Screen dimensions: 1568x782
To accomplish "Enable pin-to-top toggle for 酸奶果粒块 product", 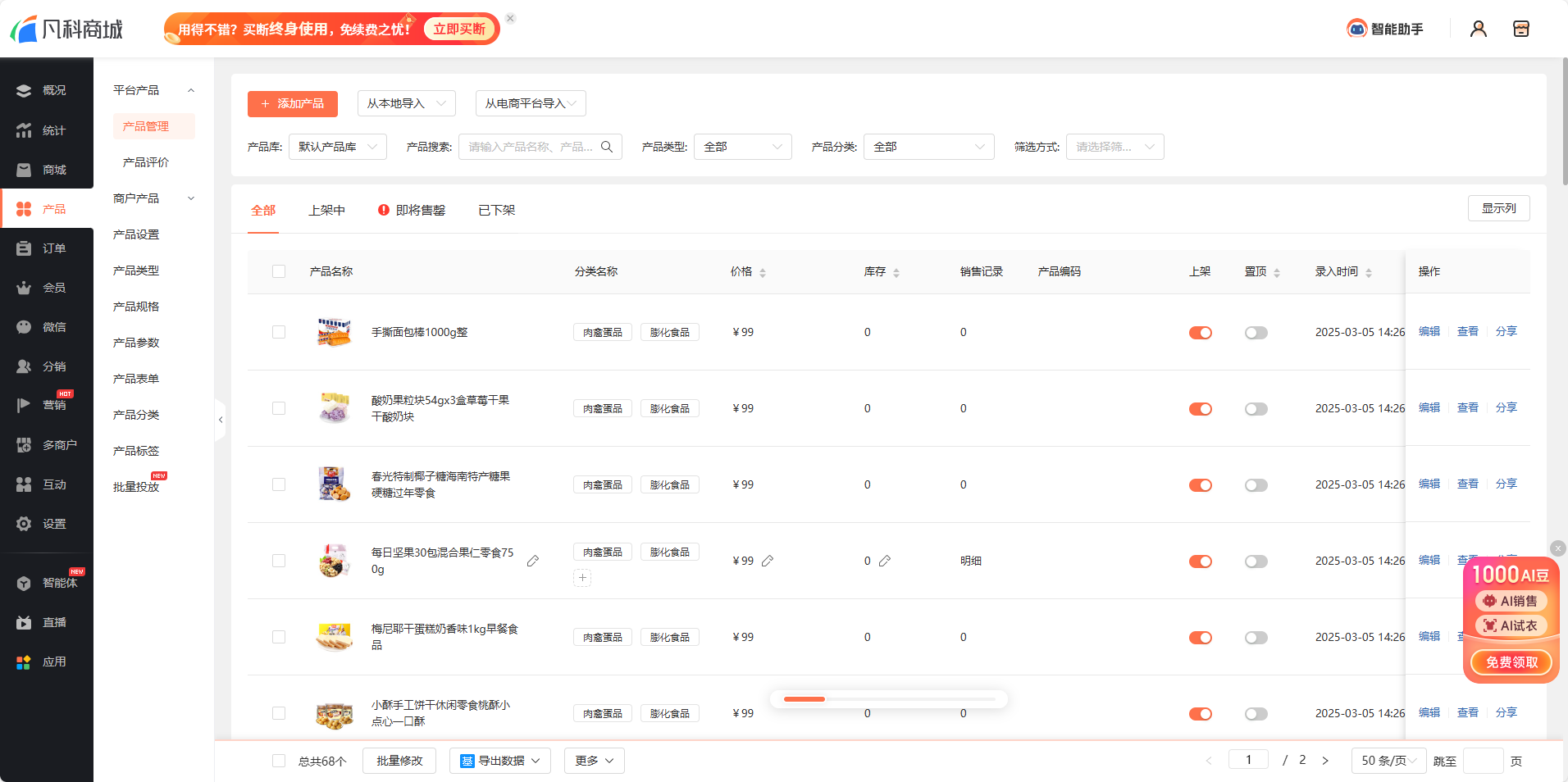I will (x=1256, y=409).
